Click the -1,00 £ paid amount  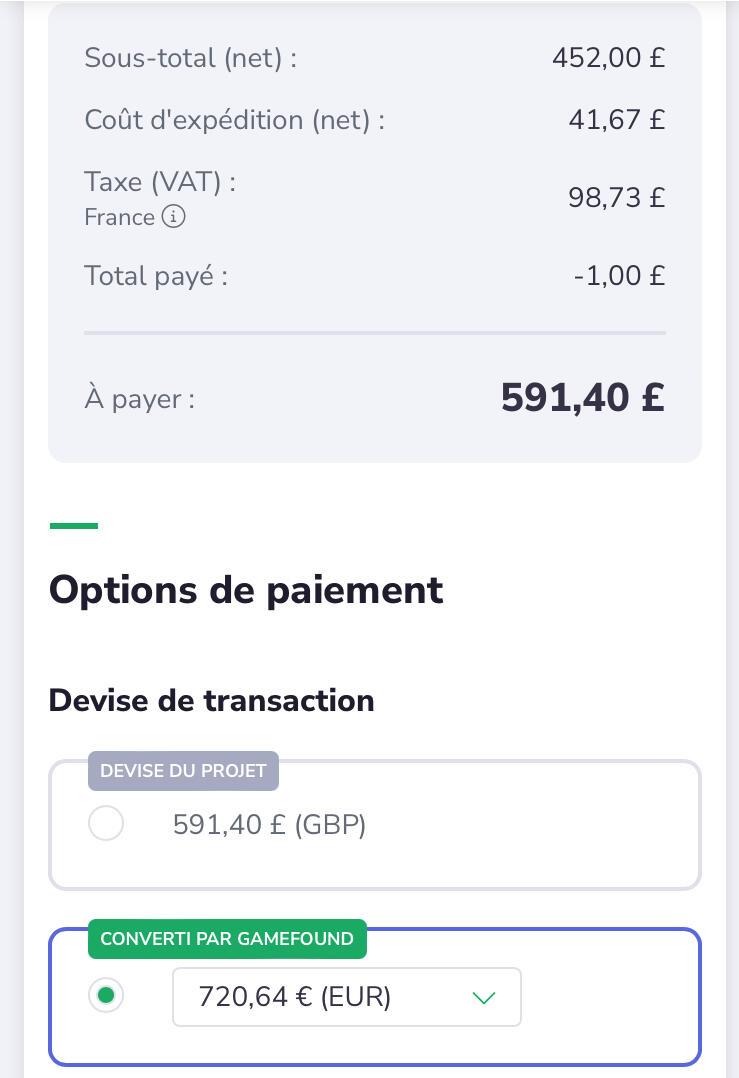tap(619, 275)
